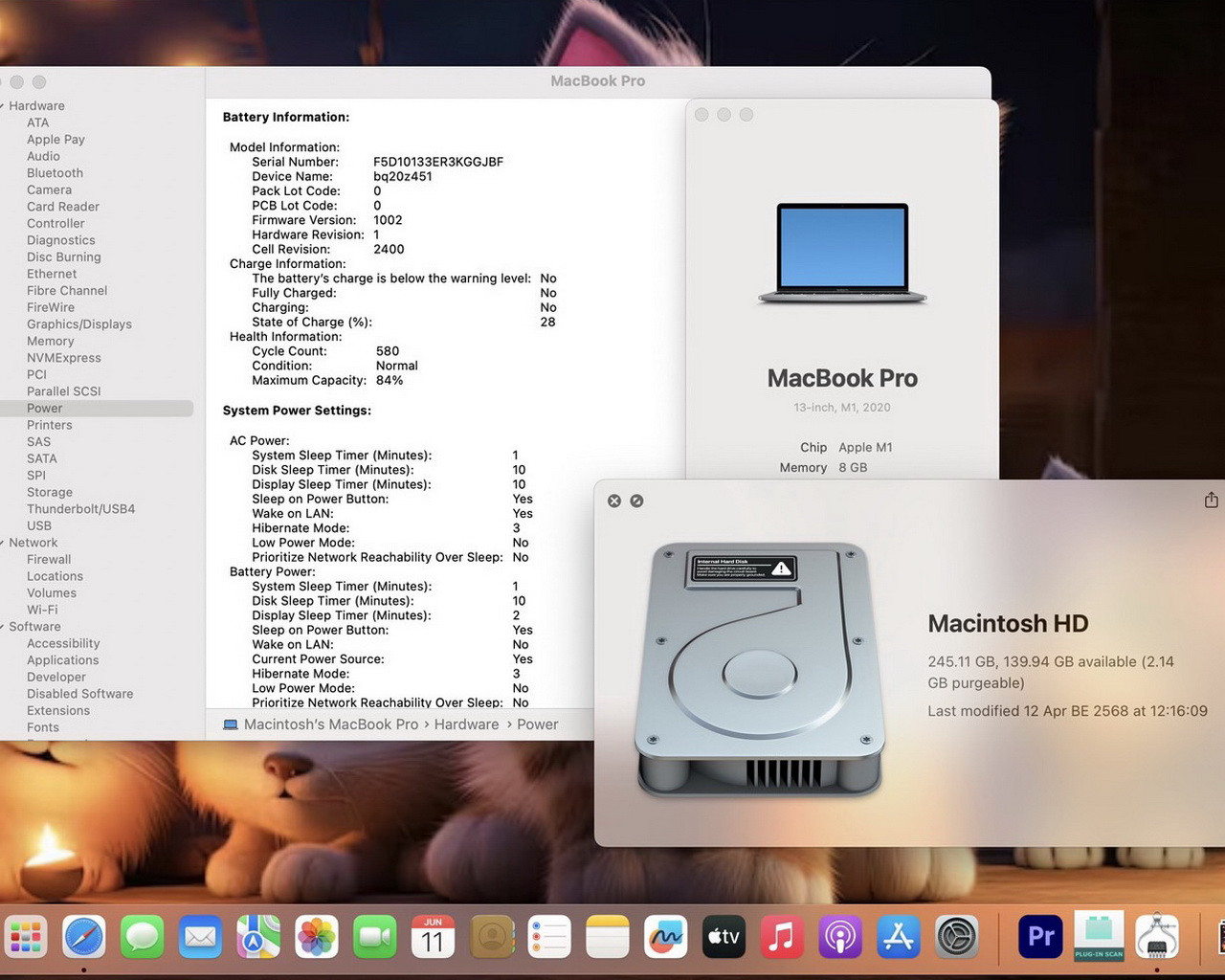Select Graphics/Displays in the sidebar
Image resolution: width=1225 pixels, height=980 pixels.
(79, 324)
